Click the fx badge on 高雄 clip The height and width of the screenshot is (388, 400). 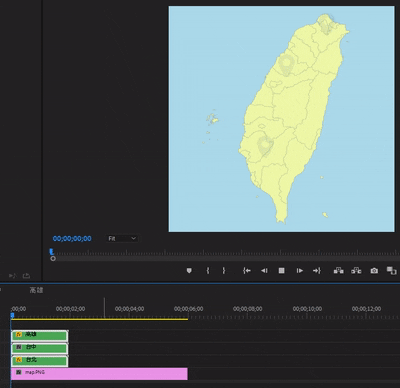(19, 334)
